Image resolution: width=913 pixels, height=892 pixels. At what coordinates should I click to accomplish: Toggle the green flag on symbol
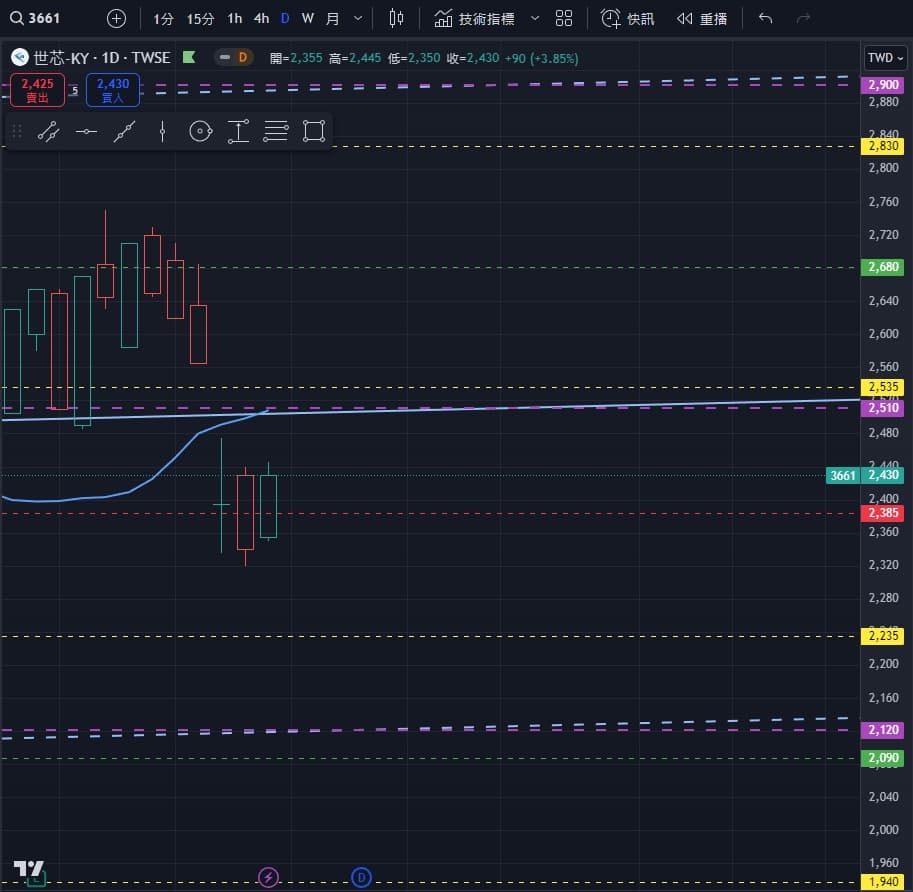pyautogui.click(x=189, y=58)
